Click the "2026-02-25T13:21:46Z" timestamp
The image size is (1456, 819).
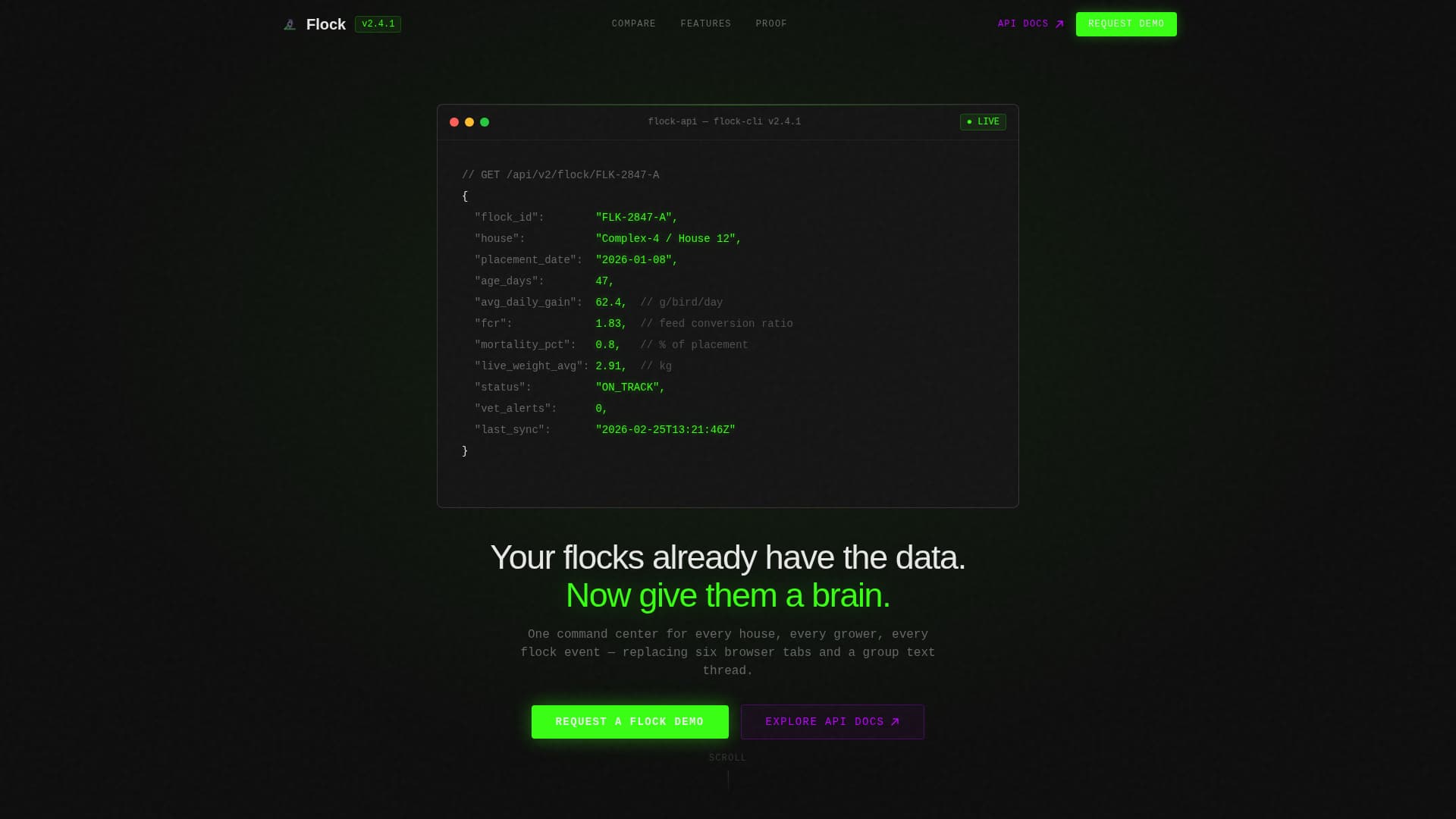[665, 430]
